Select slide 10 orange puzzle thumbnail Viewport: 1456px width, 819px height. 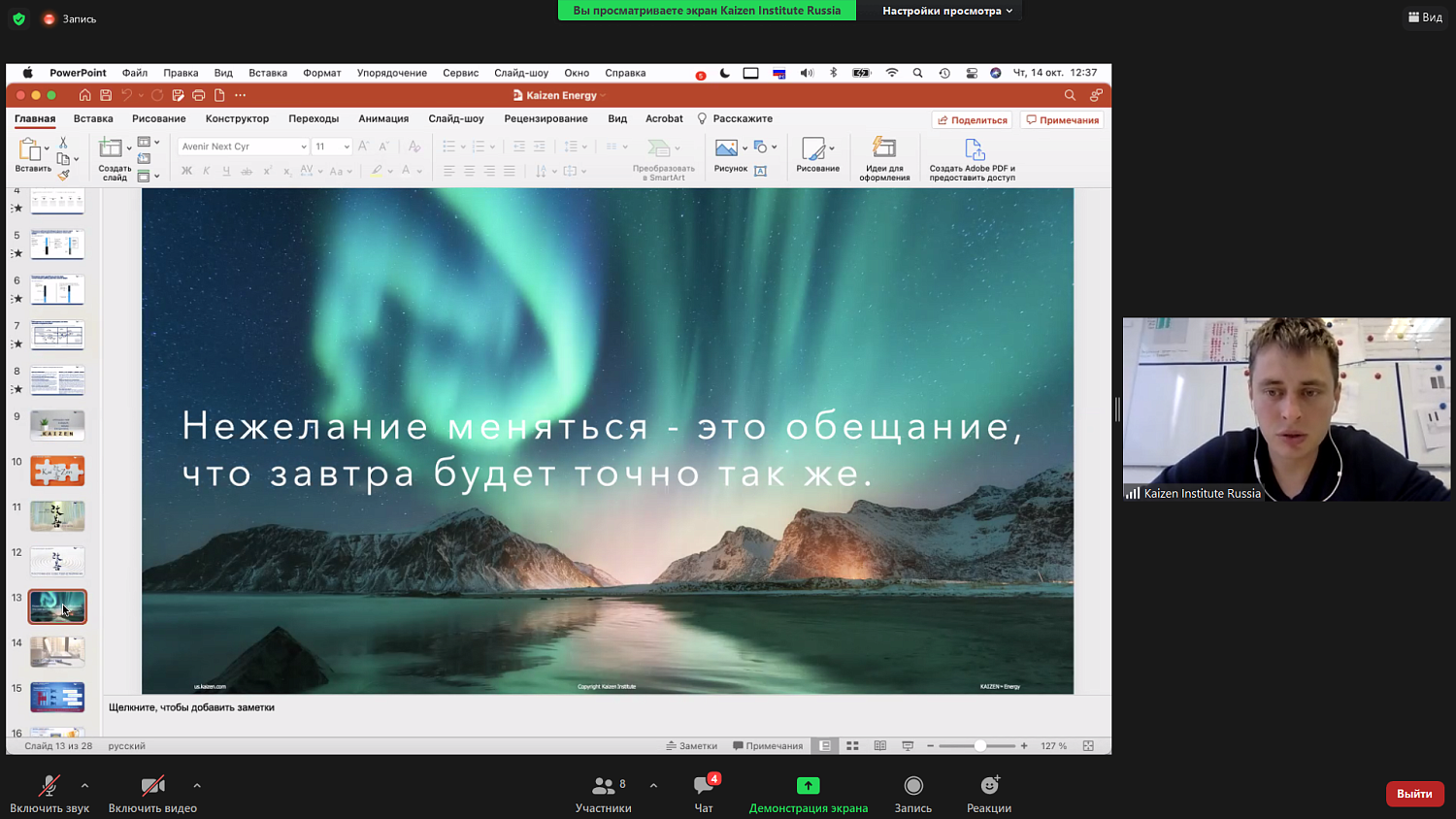pyautogui.click(x=57, y=471)
